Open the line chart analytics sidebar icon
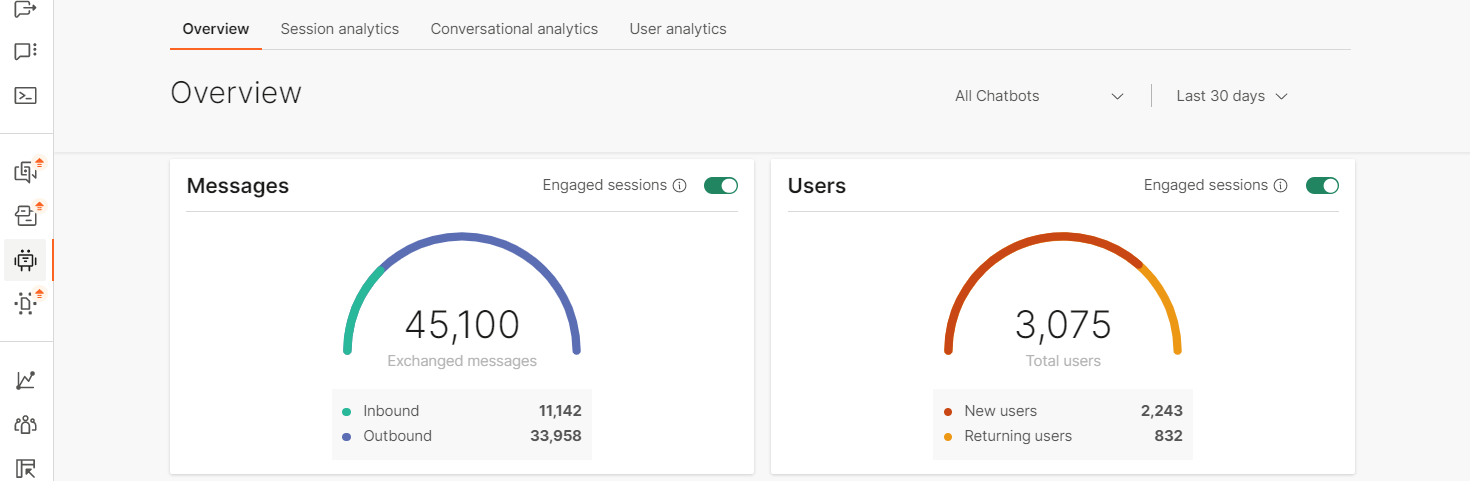The width and height of the screenshot is (1470, 481). (x=26, y=380)
